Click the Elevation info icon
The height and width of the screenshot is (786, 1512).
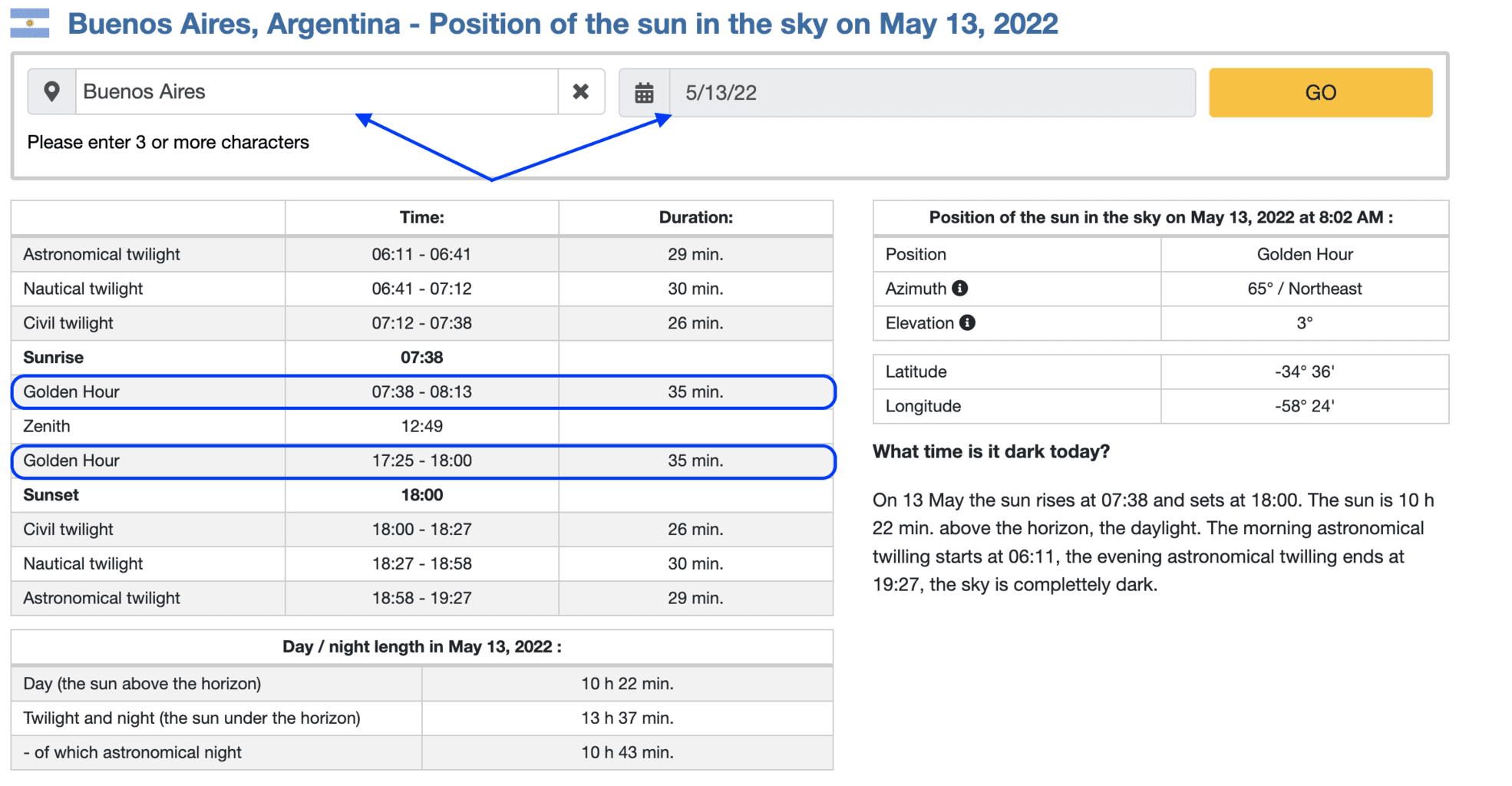[x=967, y=323]
